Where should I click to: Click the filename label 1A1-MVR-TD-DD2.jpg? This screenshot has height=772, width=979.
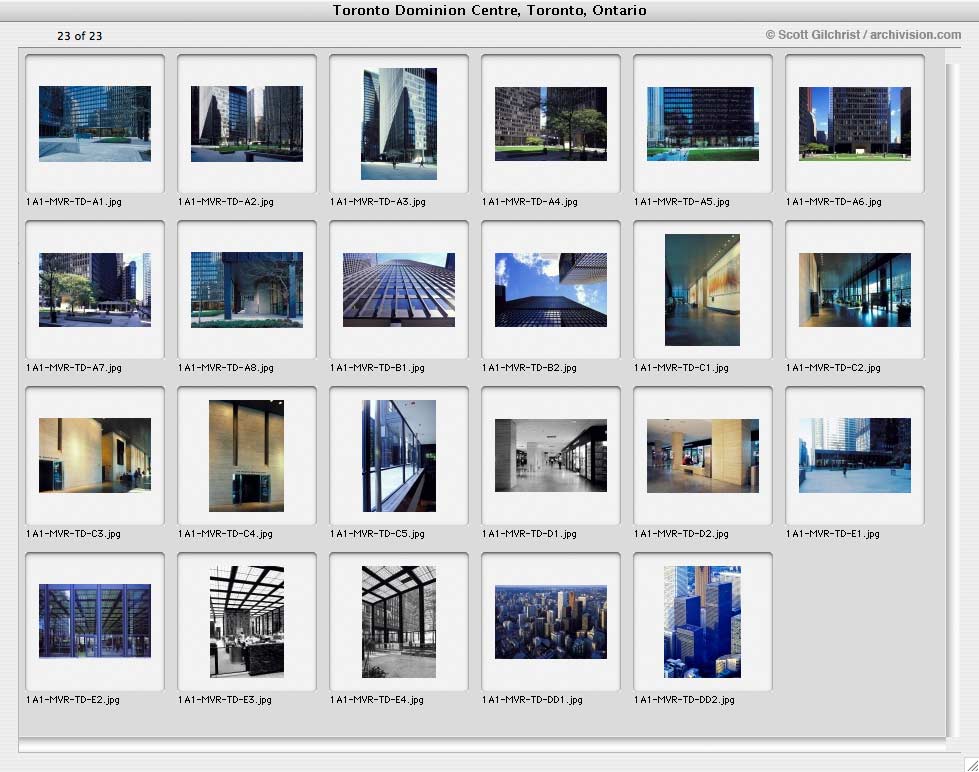(x=684, y=700)
